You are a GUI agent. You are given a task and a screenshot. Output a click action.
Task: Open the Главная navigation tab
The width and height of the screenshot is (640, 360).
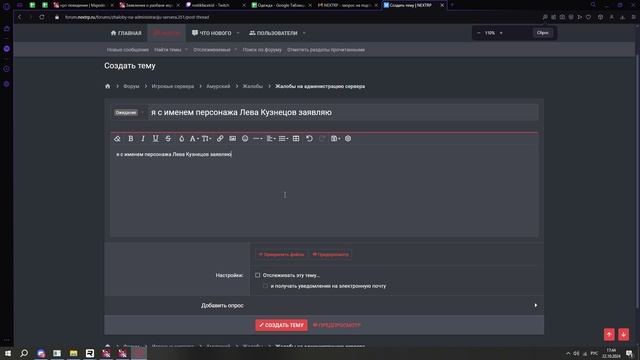[126, 33]
